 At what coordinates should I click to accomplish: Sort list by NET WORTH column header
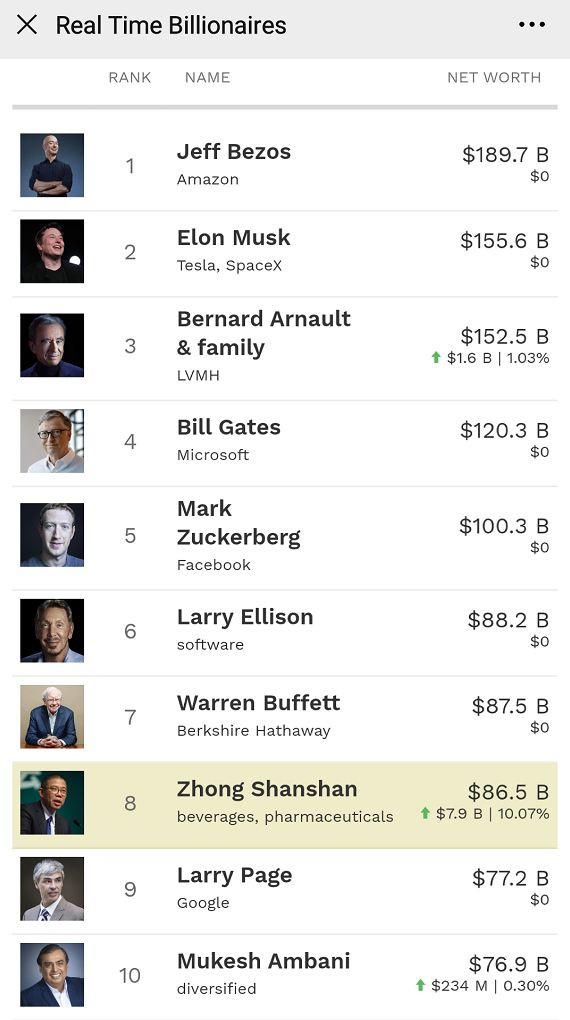[494, 77]
